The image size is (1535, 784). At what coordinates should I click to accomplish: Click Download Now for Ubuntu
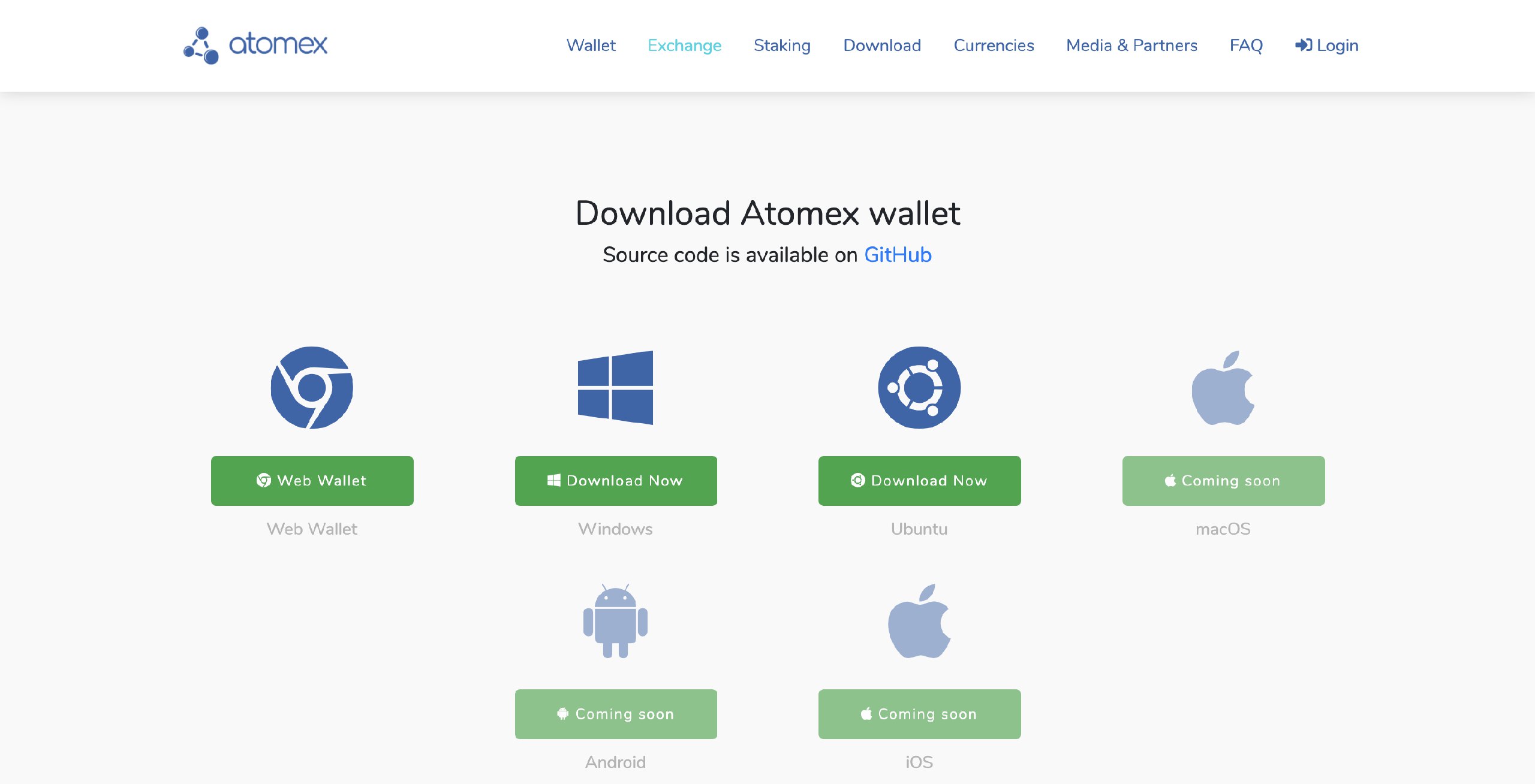[x=919, y=481]
